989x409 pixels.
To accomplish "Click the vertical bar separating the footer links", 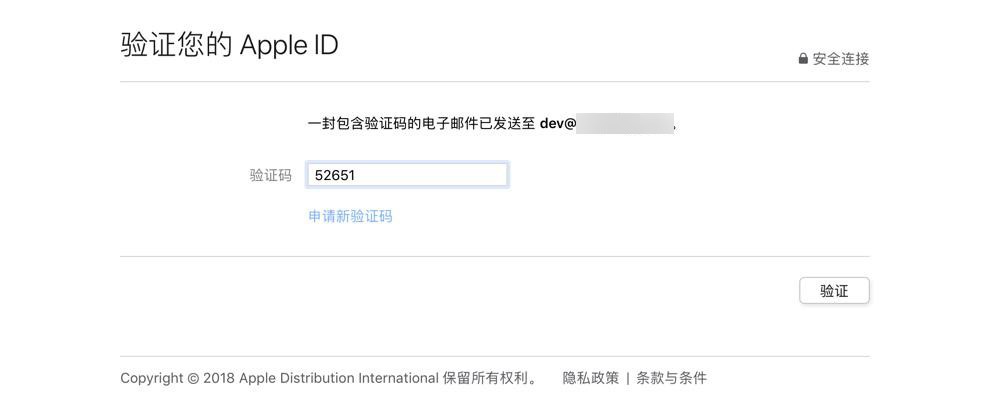I will pyautogui.click(x=628, y=378).
